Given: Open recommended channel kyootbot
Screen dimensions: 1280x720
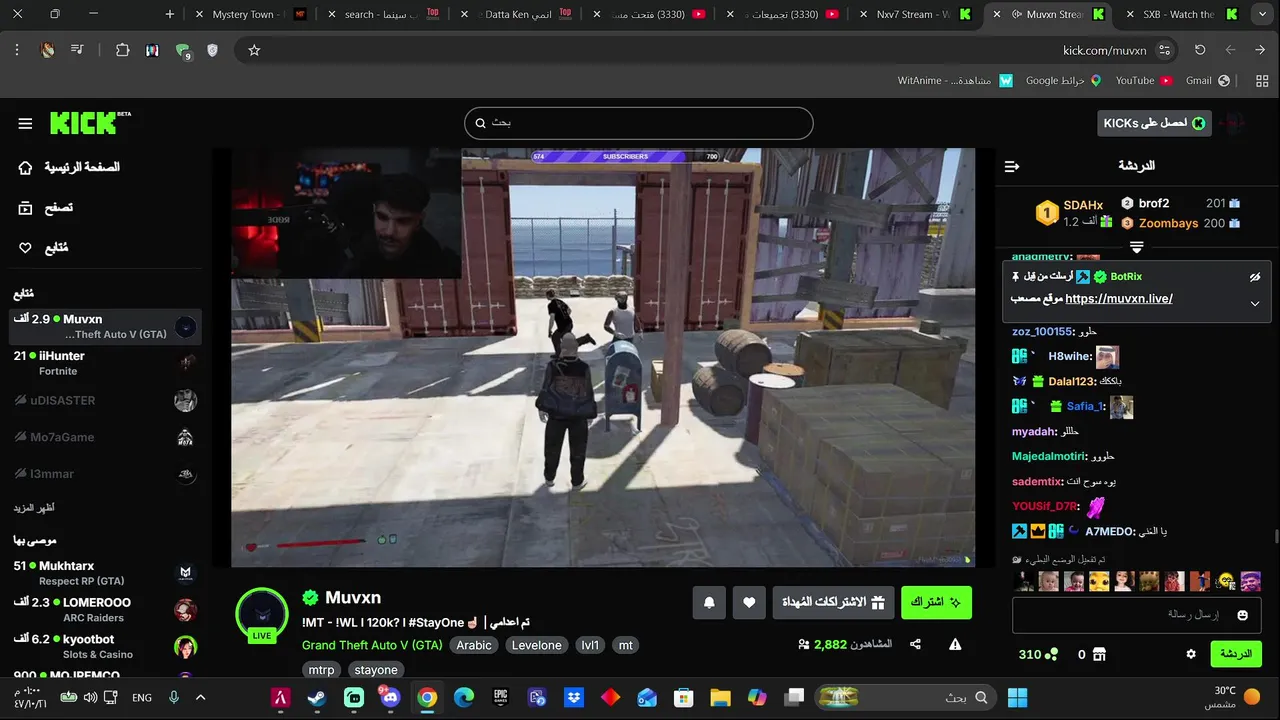Looking at the screenshot, I should click(x=105, y=646).
